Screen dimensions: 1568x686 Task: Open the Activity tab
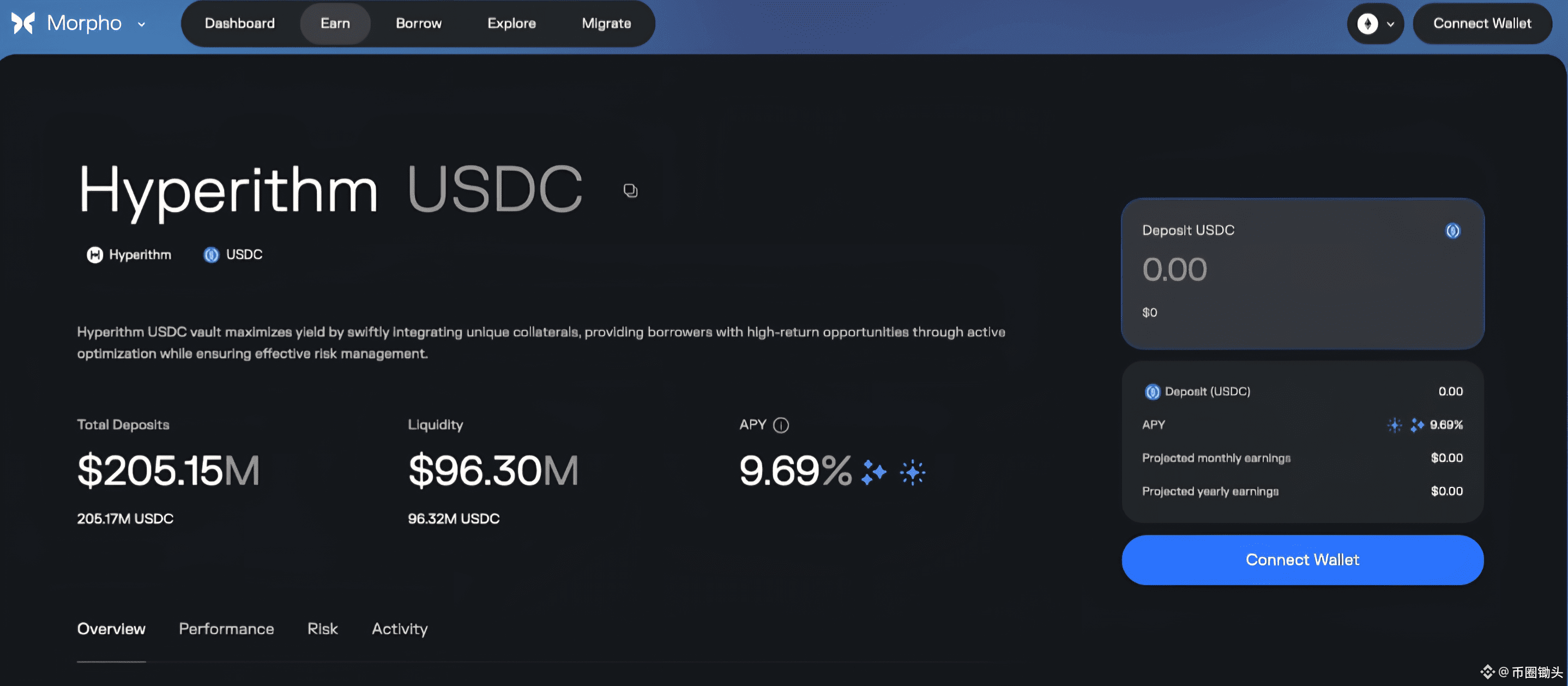pos(399,629)
